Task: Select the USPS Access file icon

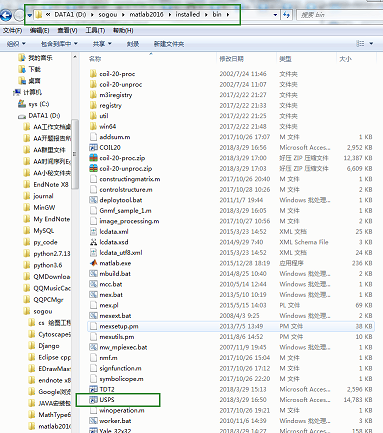Action: point(93,399)
